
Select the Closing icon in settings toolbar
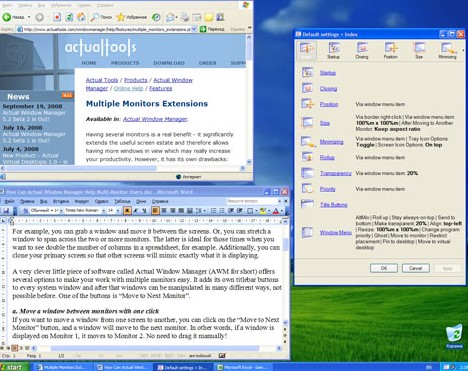[362, 51]
